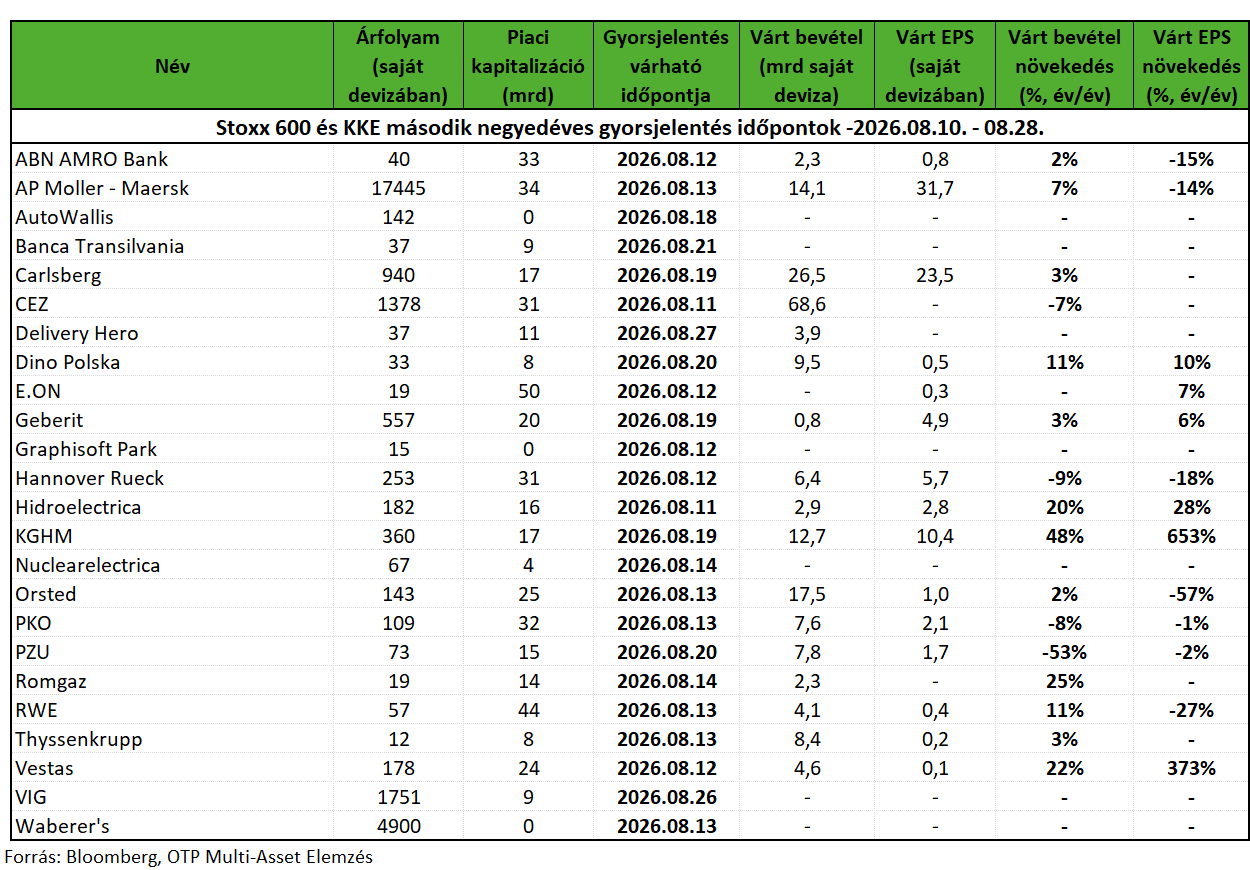Select Maersk share price value 17445

point(398,188)
